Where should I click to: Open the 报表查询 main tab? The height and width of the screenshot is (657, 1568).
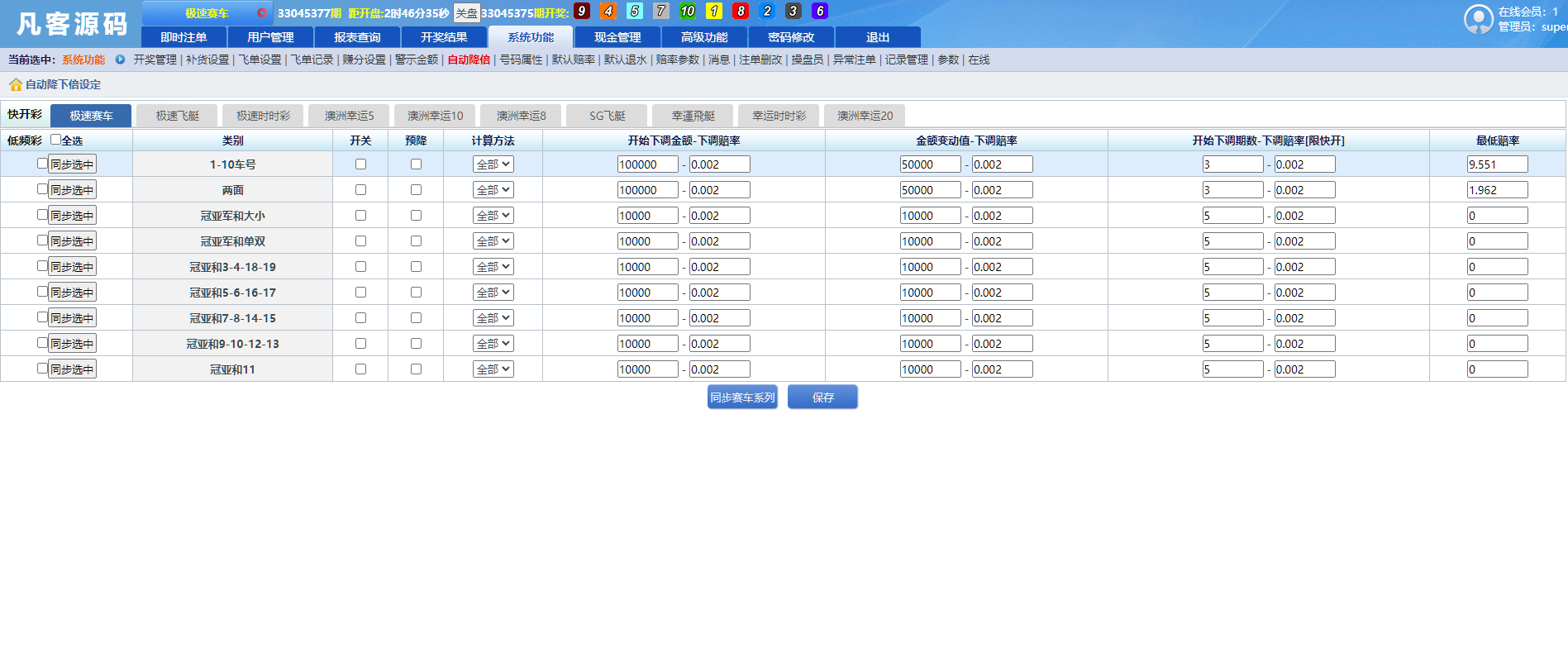pyautogui.click(x=357, y=37)
